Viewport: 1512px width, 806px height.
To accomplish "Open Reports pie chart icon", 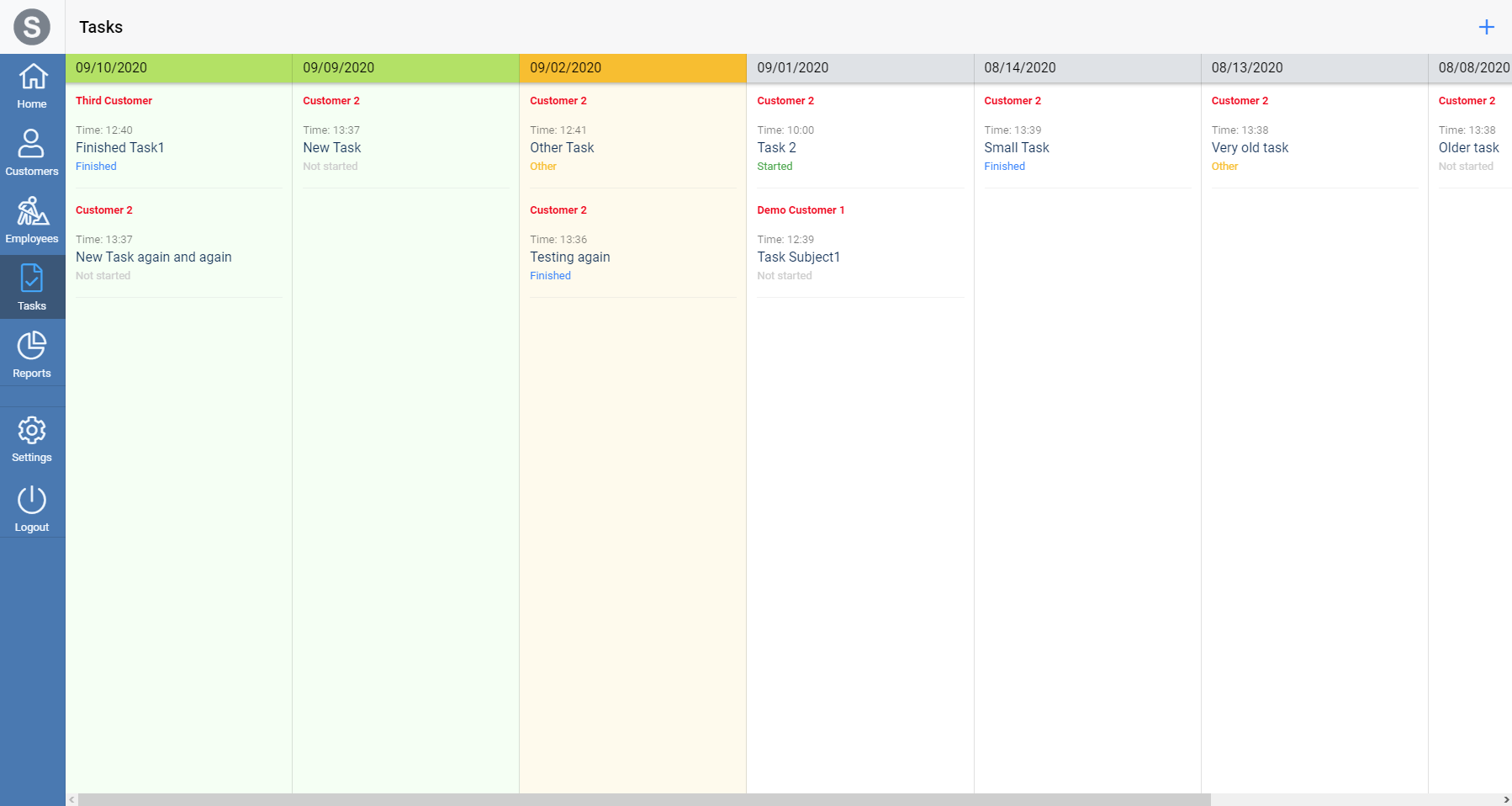I will (x=32, y=346).
